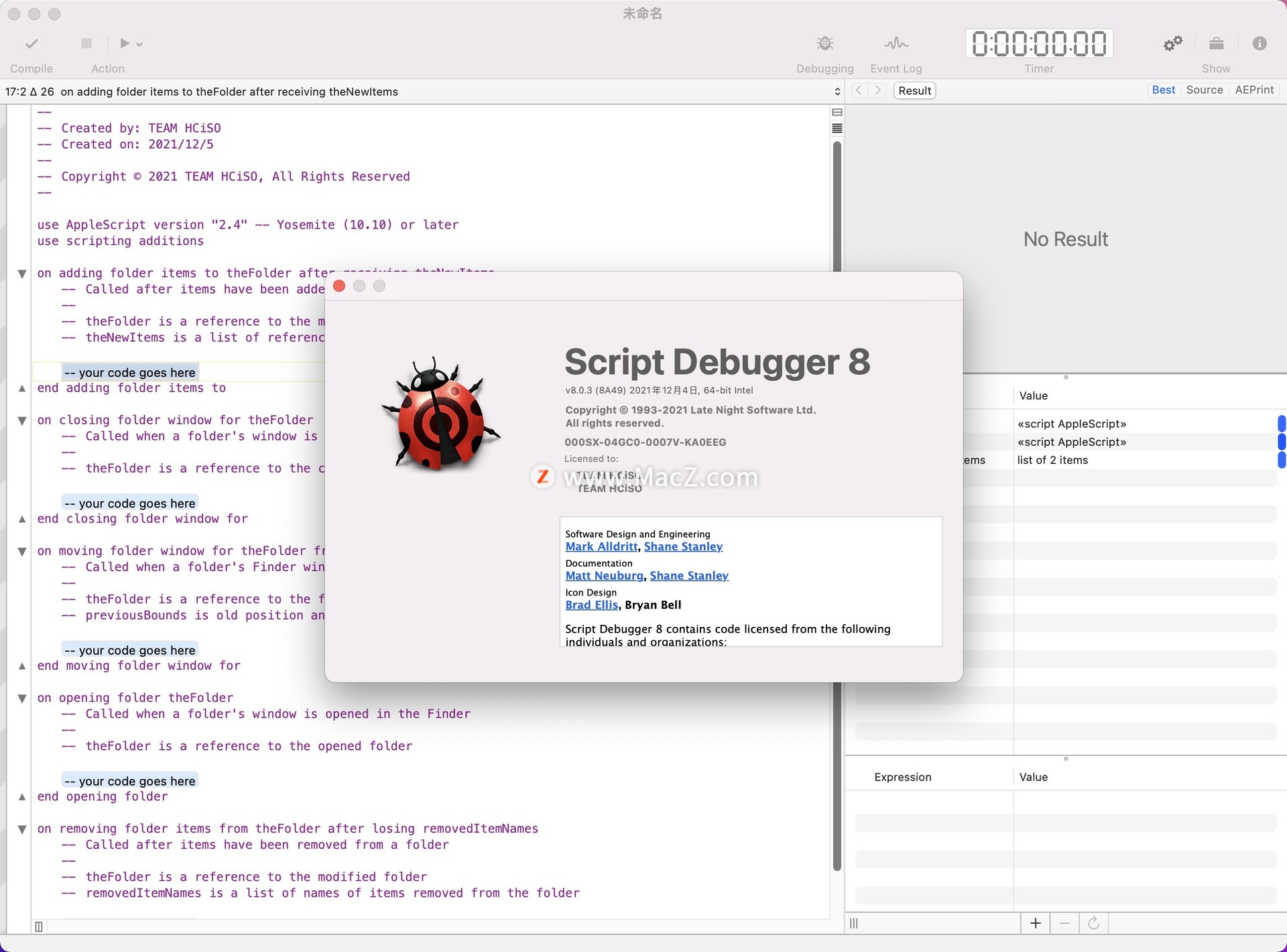Click the lines icon below split editor icon
This screenshot has height=952, width=1287.
[837, 128]
